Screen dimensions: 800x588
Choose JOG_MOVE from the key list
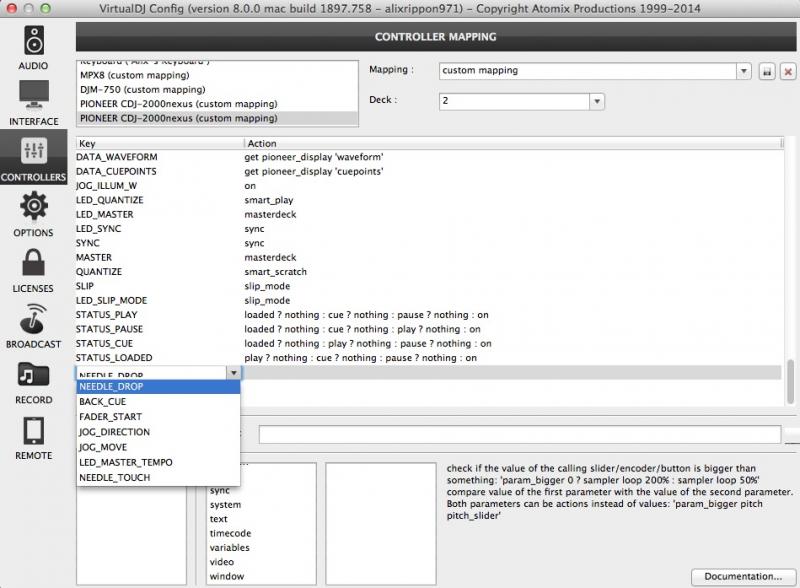[x=158, y=447]
